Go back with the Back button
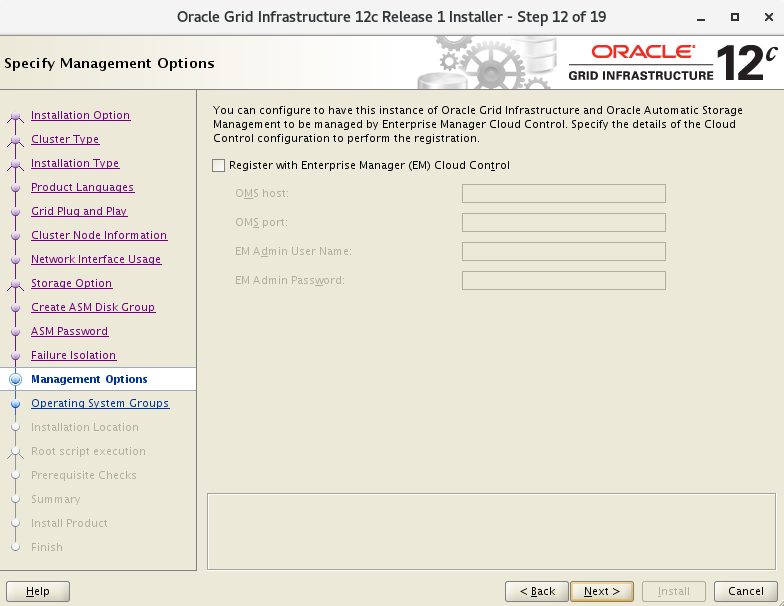 point(537,592)
